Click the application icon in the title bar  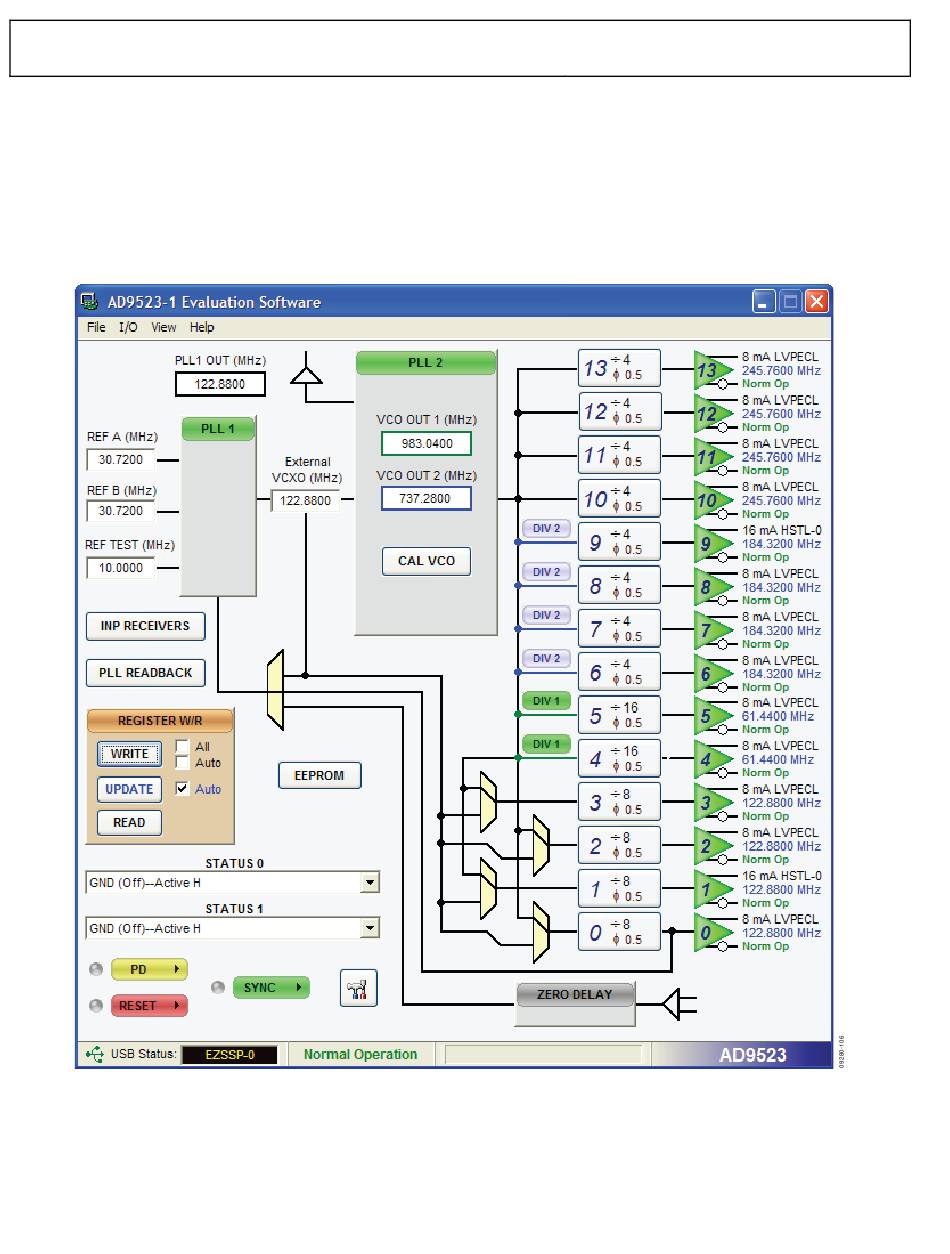[89, 302]
